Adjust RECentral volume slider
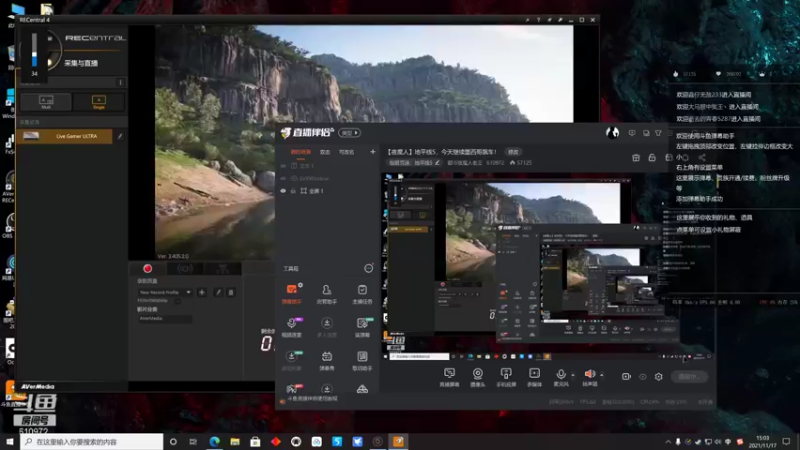The width and height of the screenshot is (800, 450). (34, 49)
